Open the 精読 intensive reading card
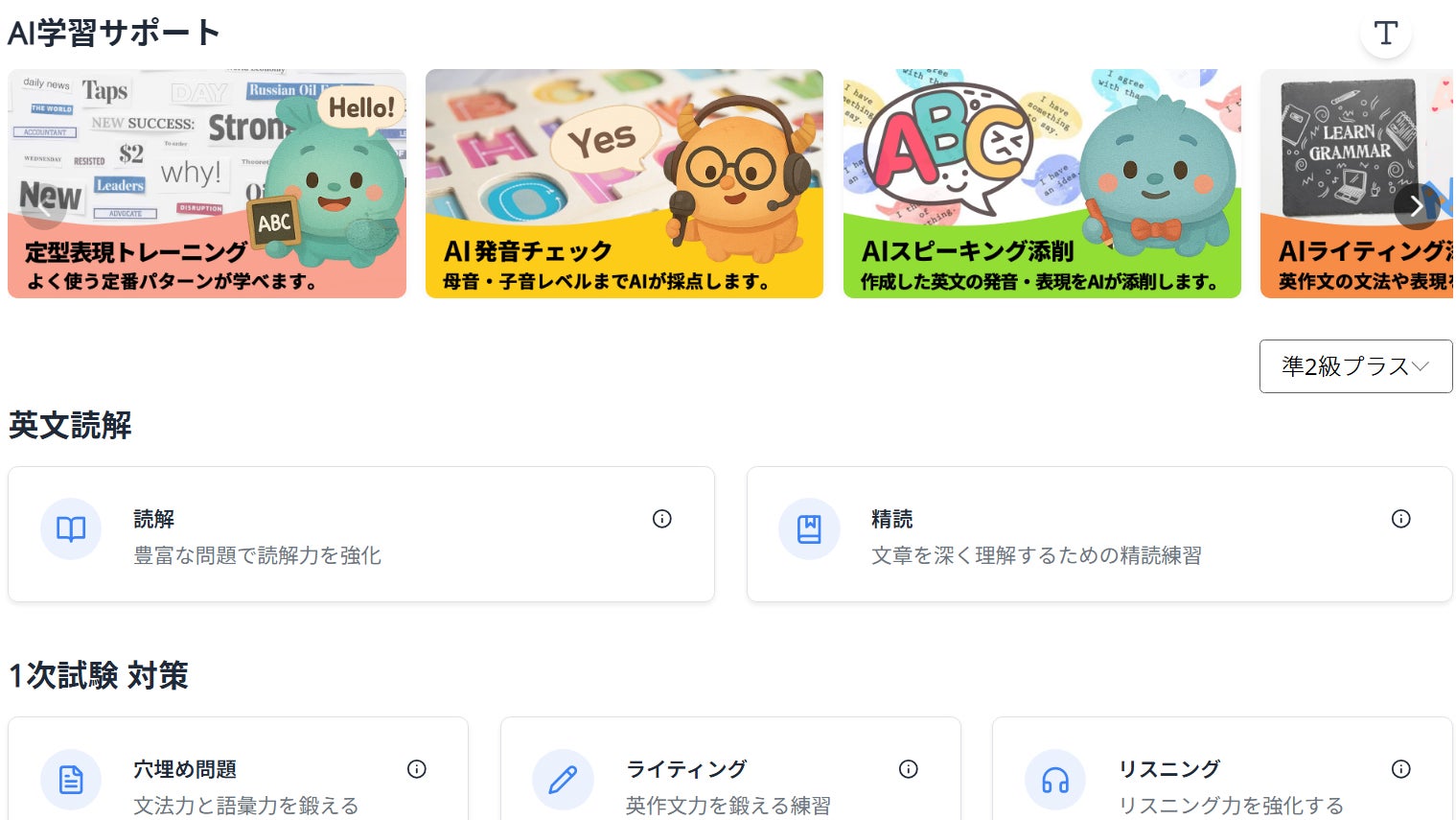1456x820 pixels. point(1098,535)
